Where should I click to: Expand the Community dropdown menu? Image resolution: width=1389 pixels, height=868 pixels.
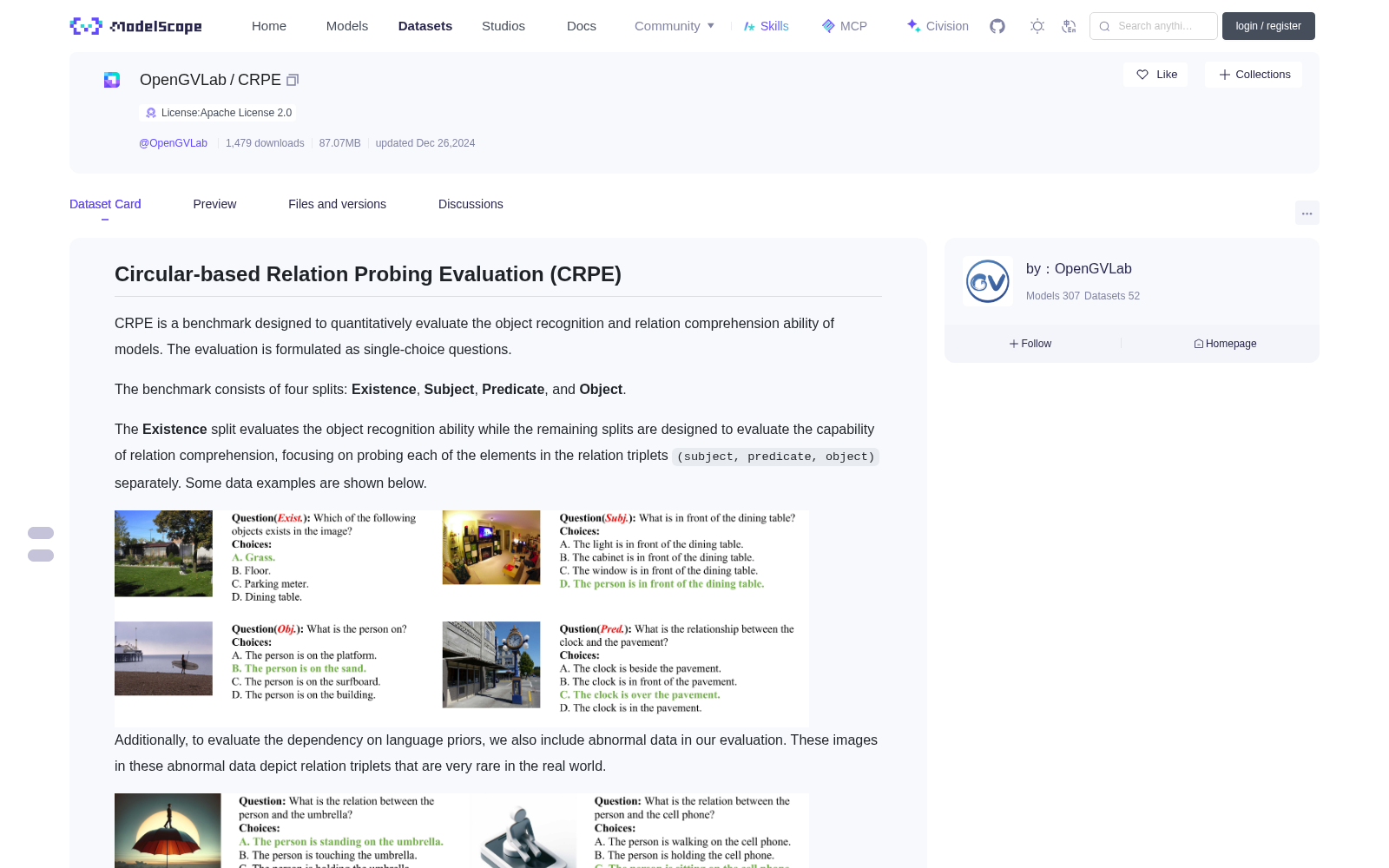click(675, 26)
